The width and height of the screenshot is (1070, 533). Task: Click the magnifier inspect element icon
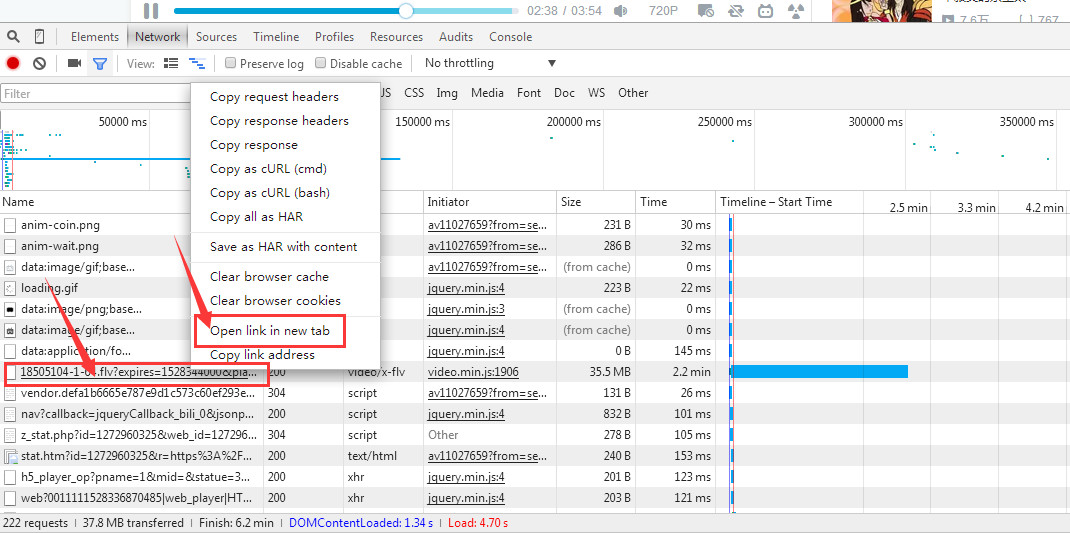tap(13, 37)
